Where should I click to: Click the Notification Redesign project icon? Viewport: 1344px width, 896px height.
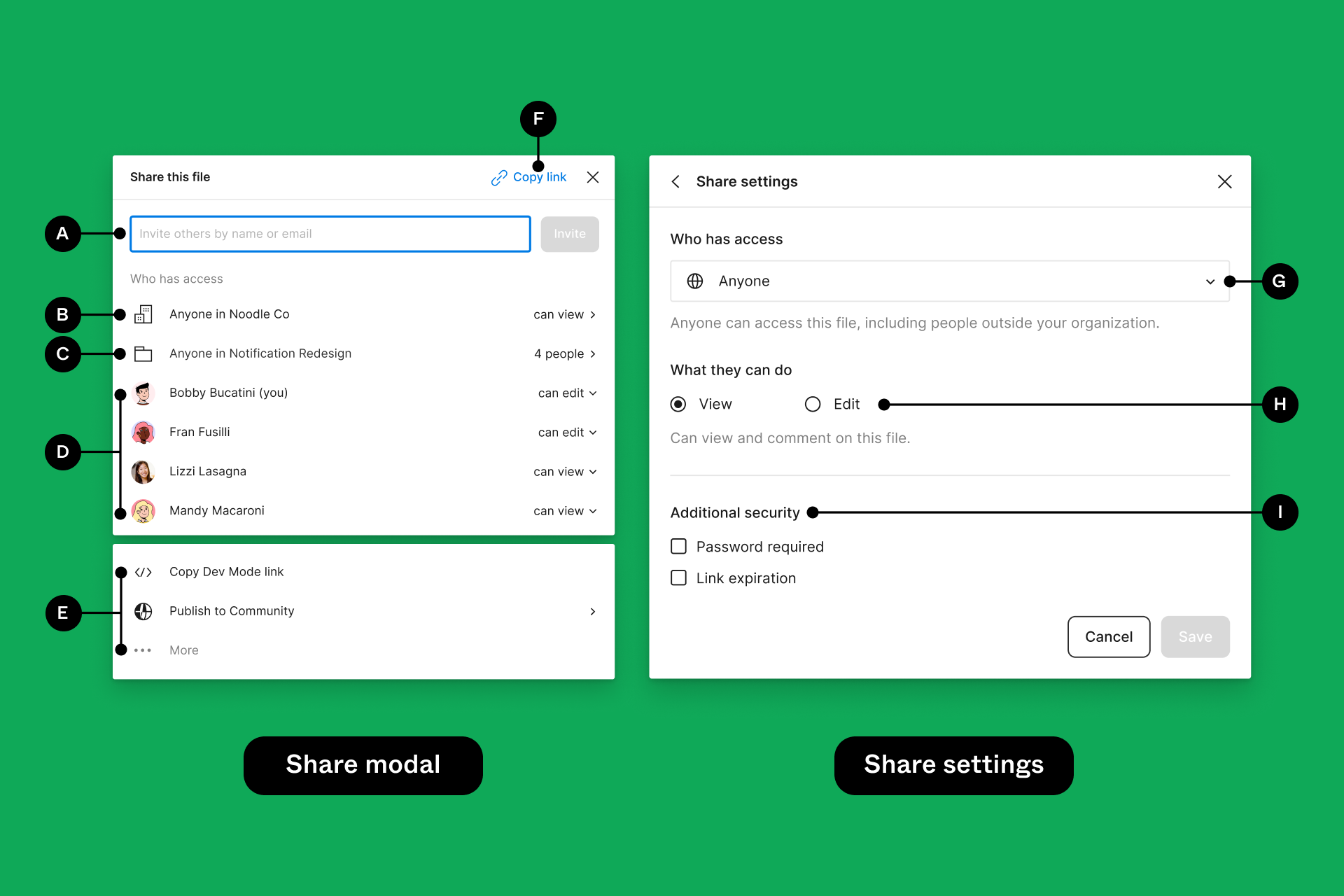(143, 352)
